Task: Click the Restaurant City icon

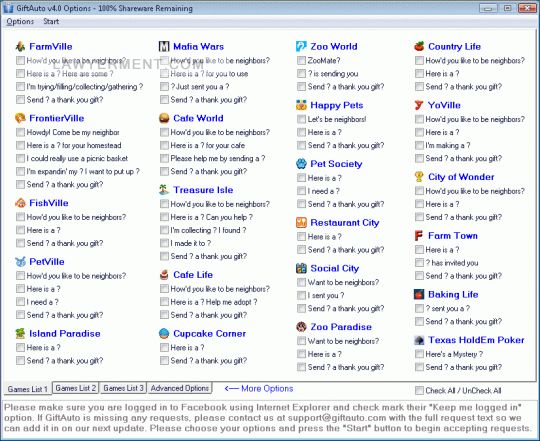Action: (x=301, y=223)
